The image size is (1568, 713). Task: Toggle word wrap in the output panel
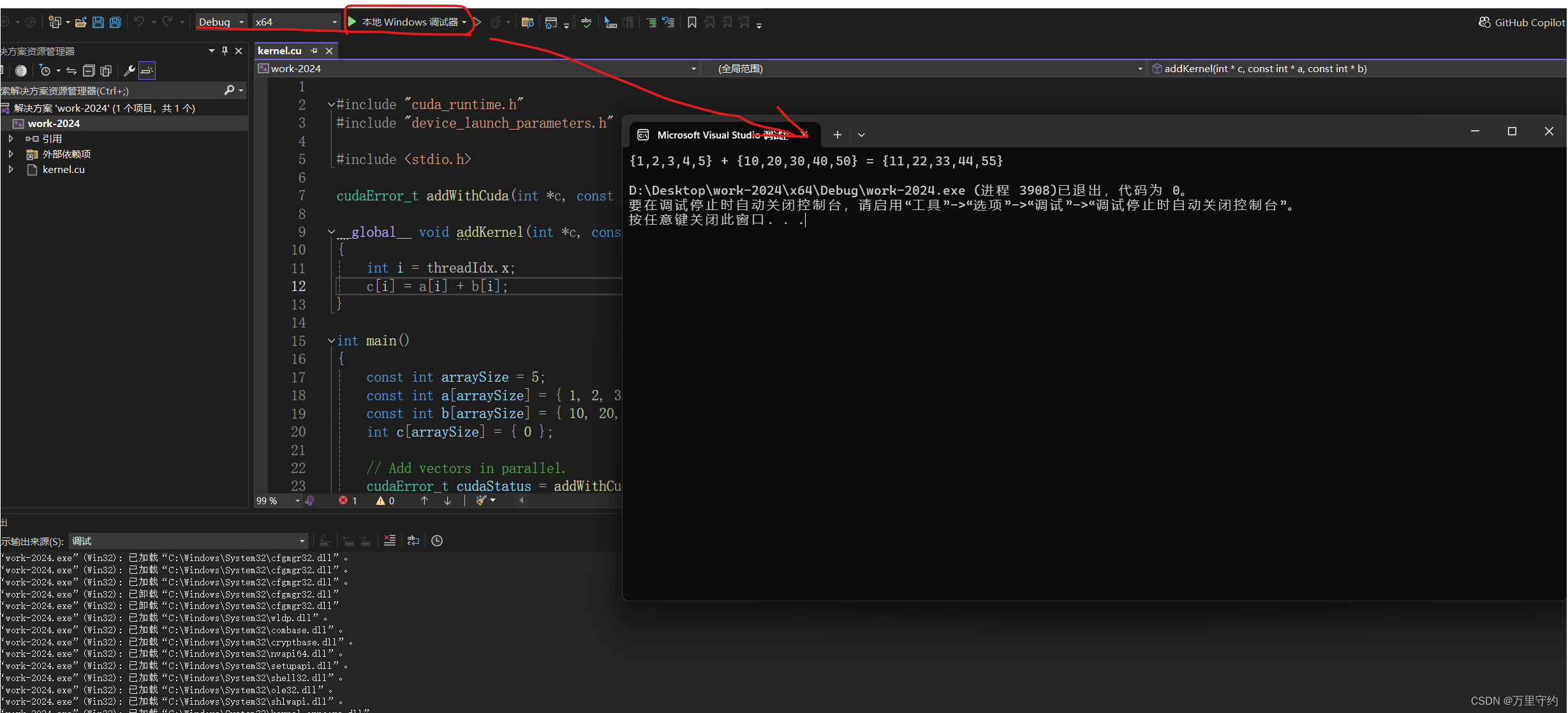click(413, 541)
